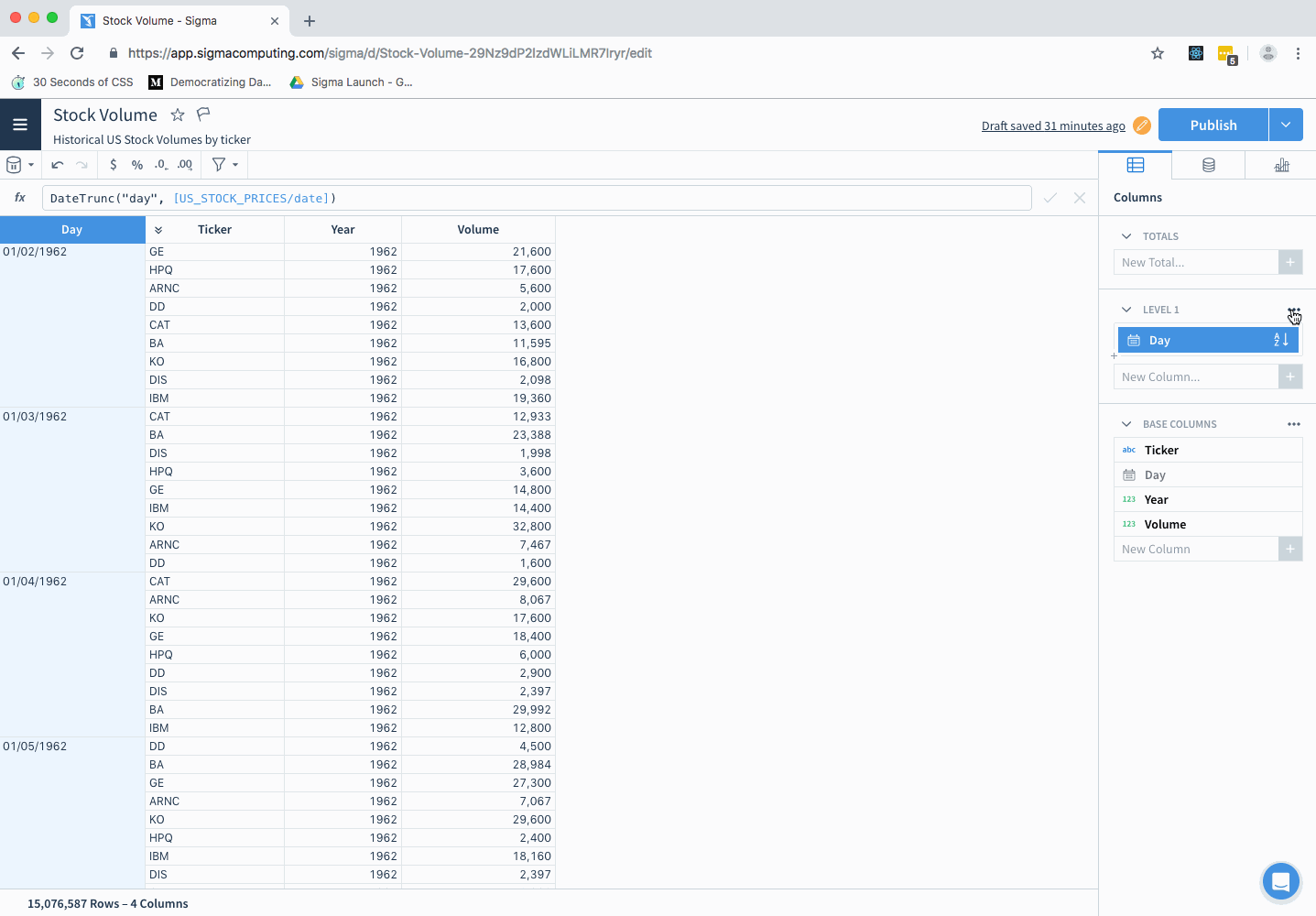Click the Publish button
This screenshot has width=1316, height=916.
(1213, 125)
